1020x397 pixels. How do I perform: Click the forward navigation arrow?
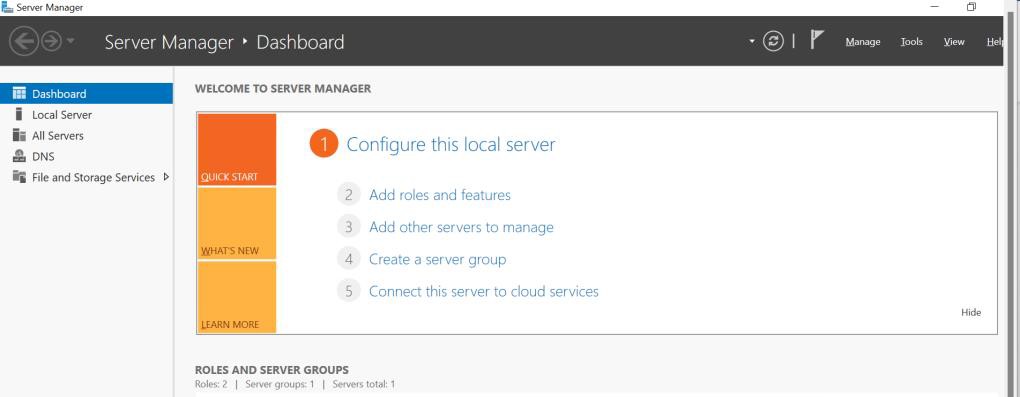click(x=51, y=42)
